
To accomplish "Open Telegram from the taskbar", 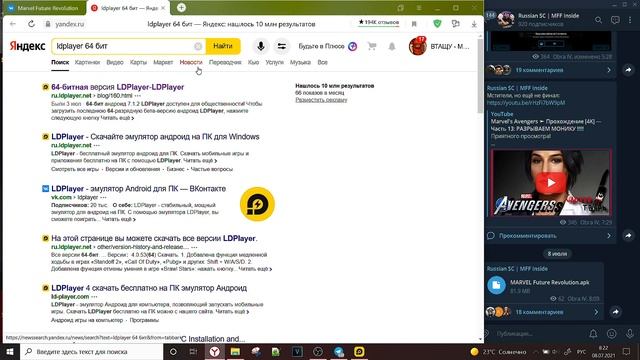I will [x=339, y=351].
